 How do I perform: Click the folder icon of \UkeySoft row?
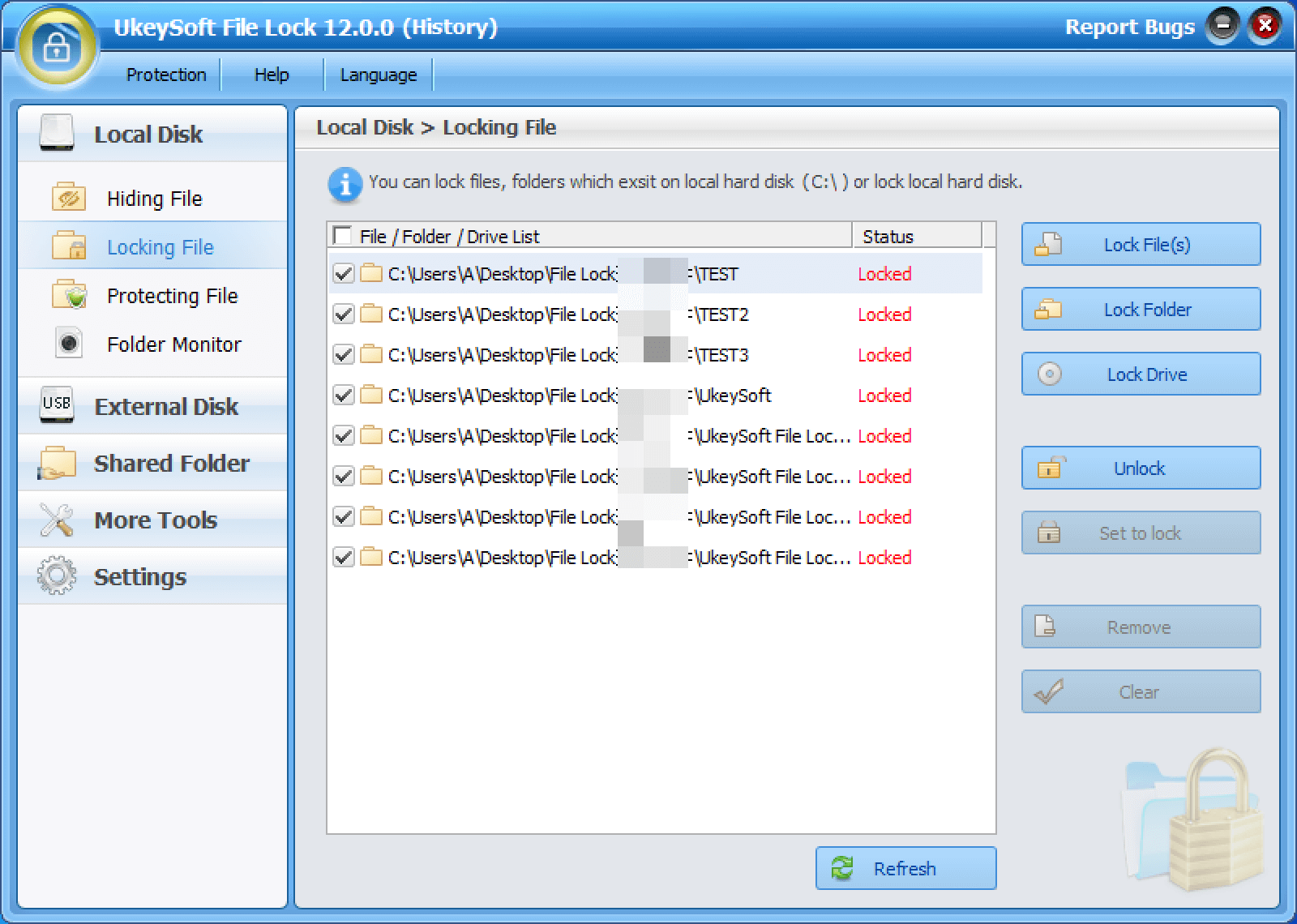point(371,395)
